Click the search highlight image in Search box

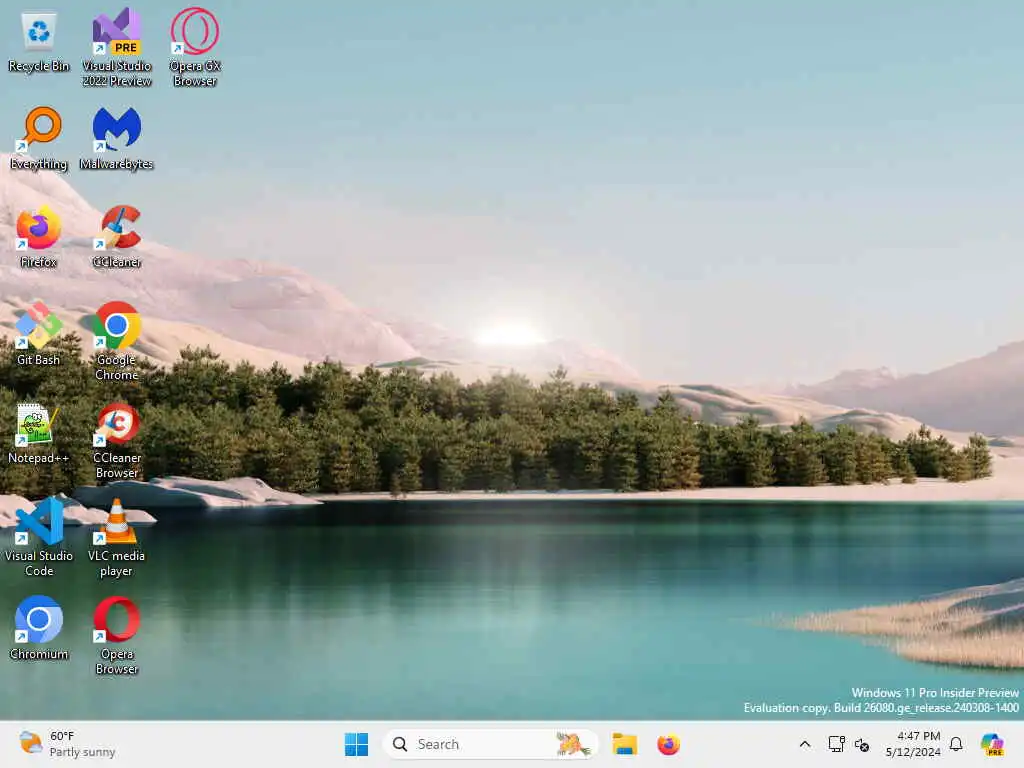pos(572,744)
